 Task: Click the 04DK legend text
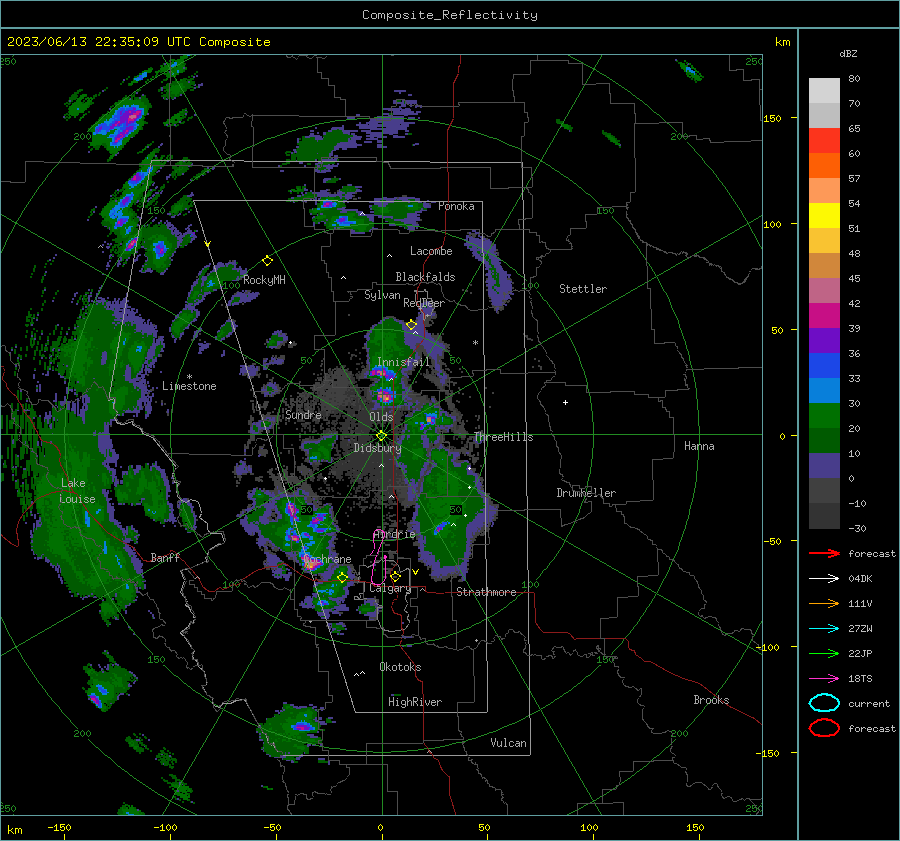pyautogui.click(x=860, y=579)
